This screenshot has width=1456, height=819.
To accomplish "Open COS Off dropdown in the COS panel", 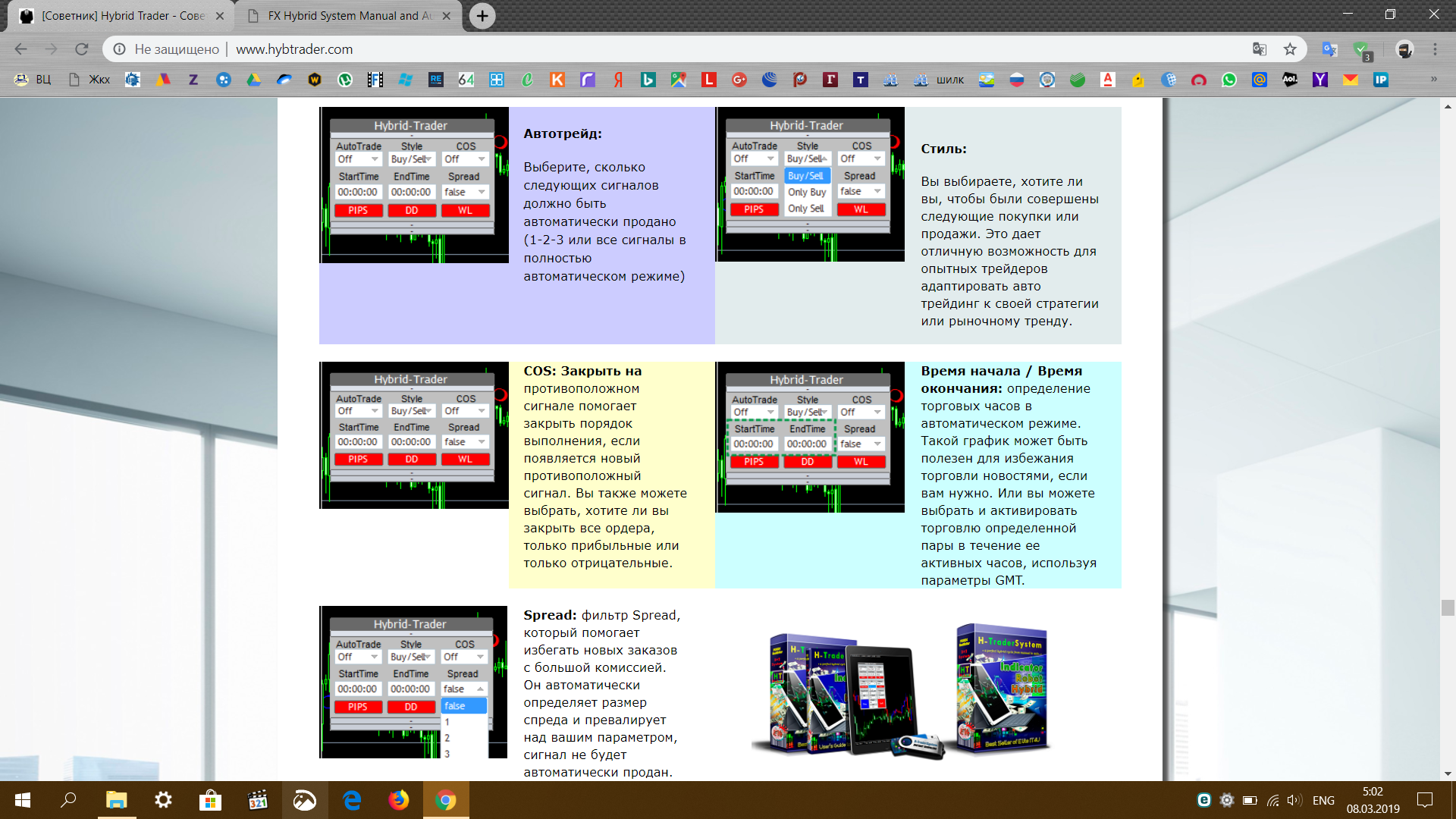I will tap(466, 411).
